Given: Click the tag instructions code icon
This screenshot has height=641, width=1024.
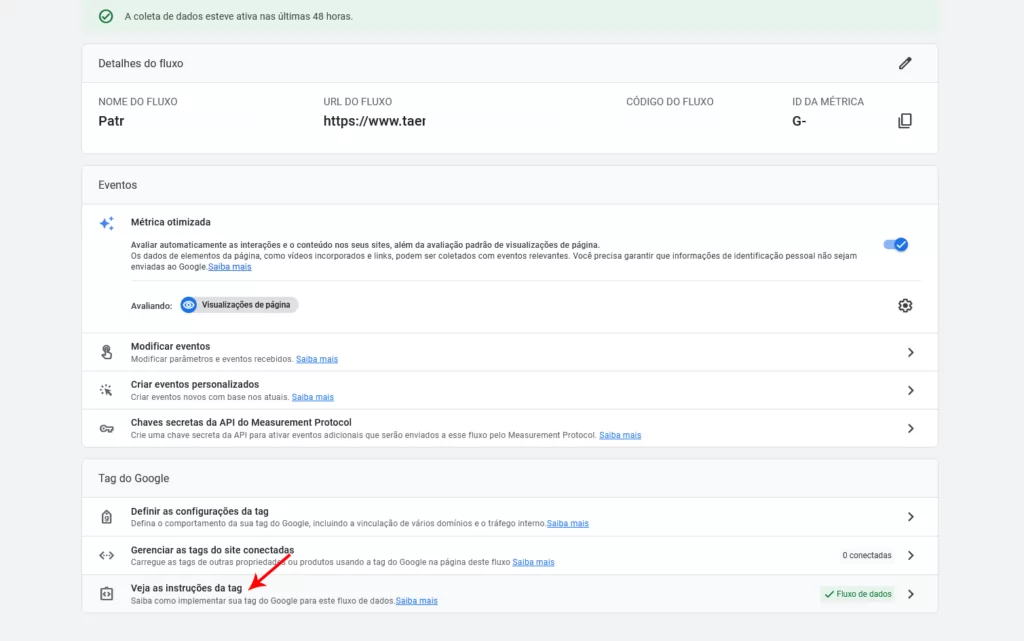Looking at the screenshot, I should pyautogui.click(x=106, y=594).
